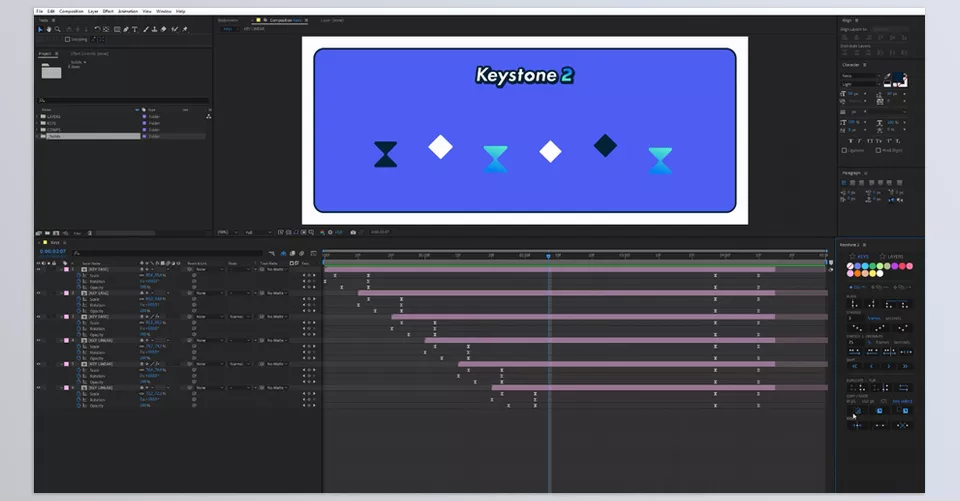Toggle Scale stopwatch on layer 1
Image resolution: width=960 pixels, height=501 pixels.
[78, 276]
